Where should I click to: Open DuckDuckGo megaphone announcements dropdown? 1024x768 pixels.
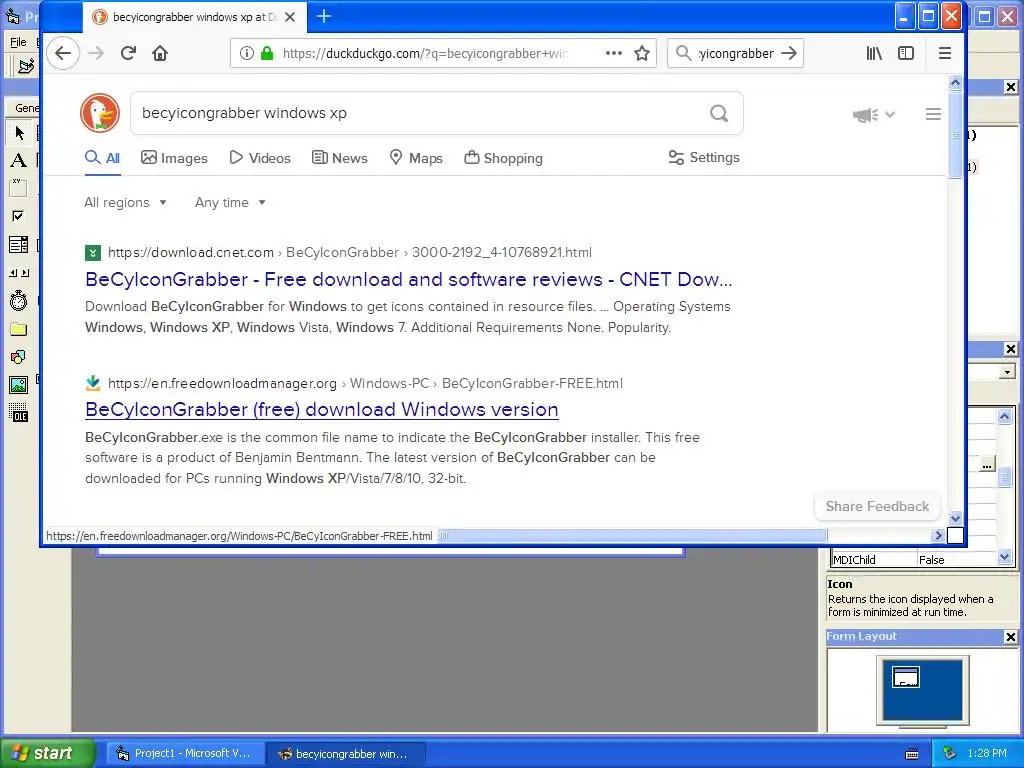click(873, 115)
